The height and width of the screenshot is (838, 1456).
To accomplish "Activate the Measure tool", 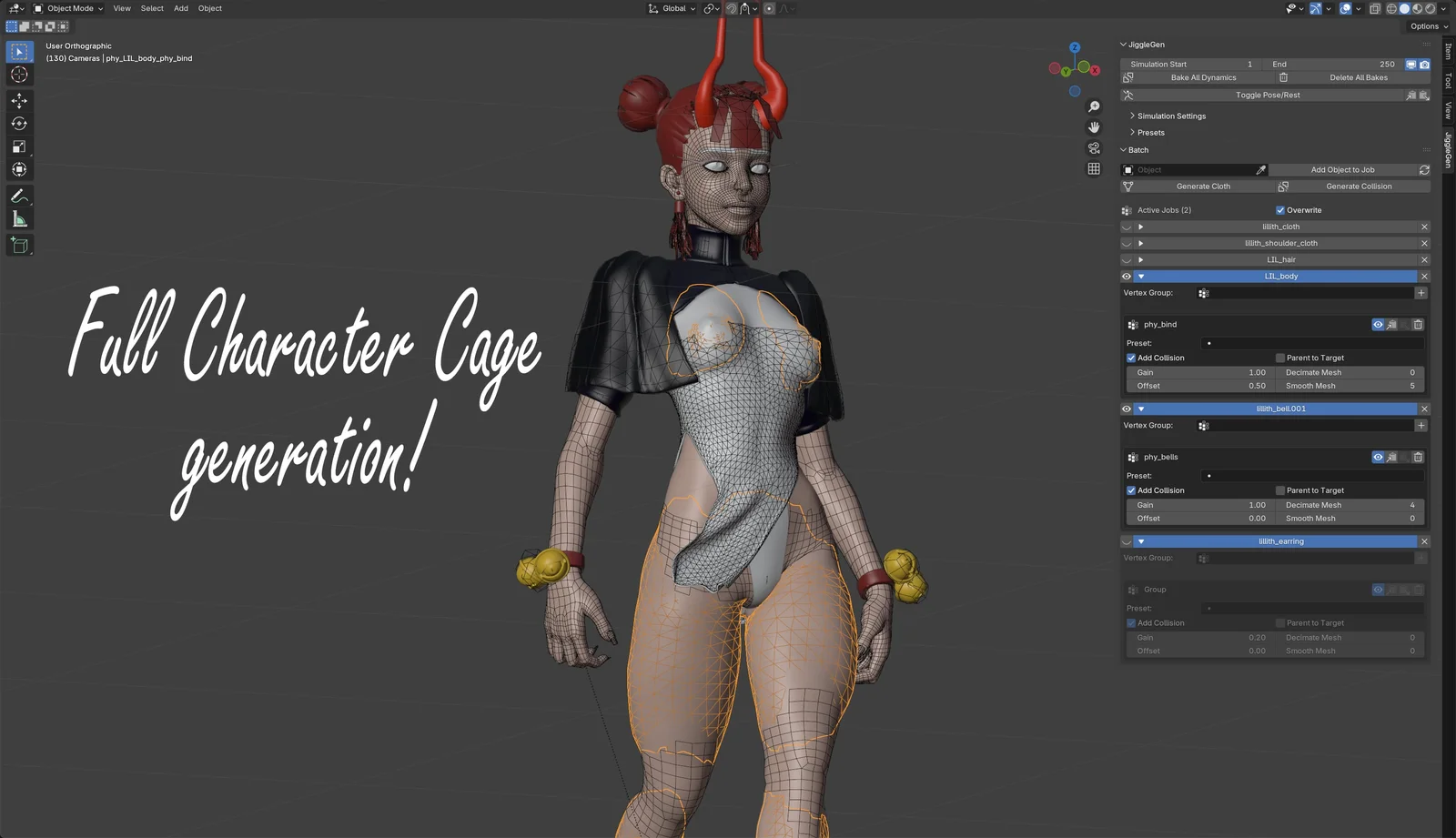I will click(19, 218).
